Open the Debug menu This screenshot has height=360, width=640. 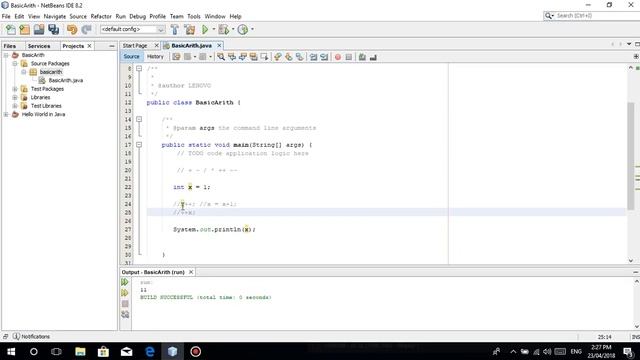coord(138,16)
